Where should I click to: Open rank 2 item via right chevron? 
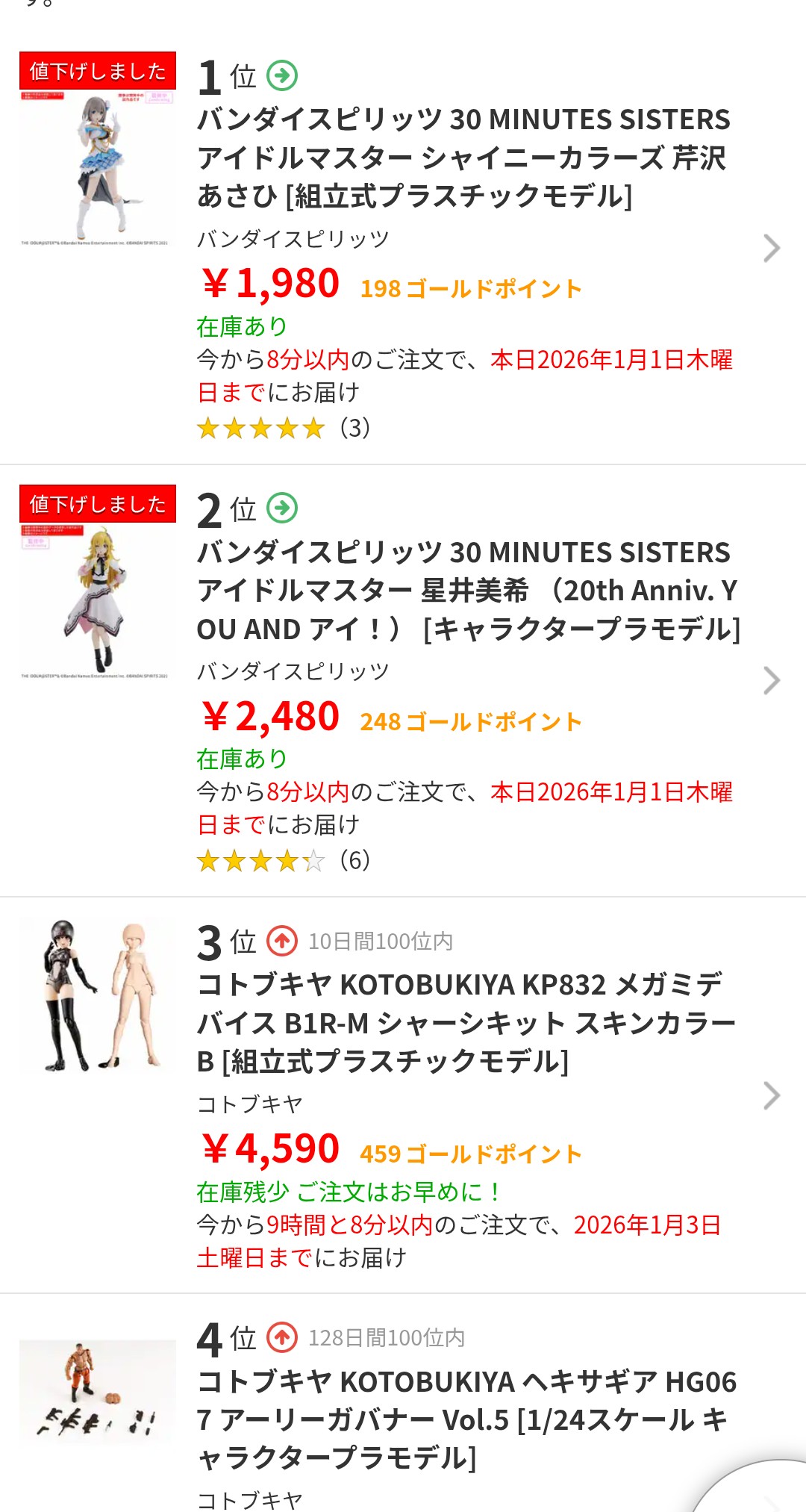pyautogui.click(x=772, y=680)
